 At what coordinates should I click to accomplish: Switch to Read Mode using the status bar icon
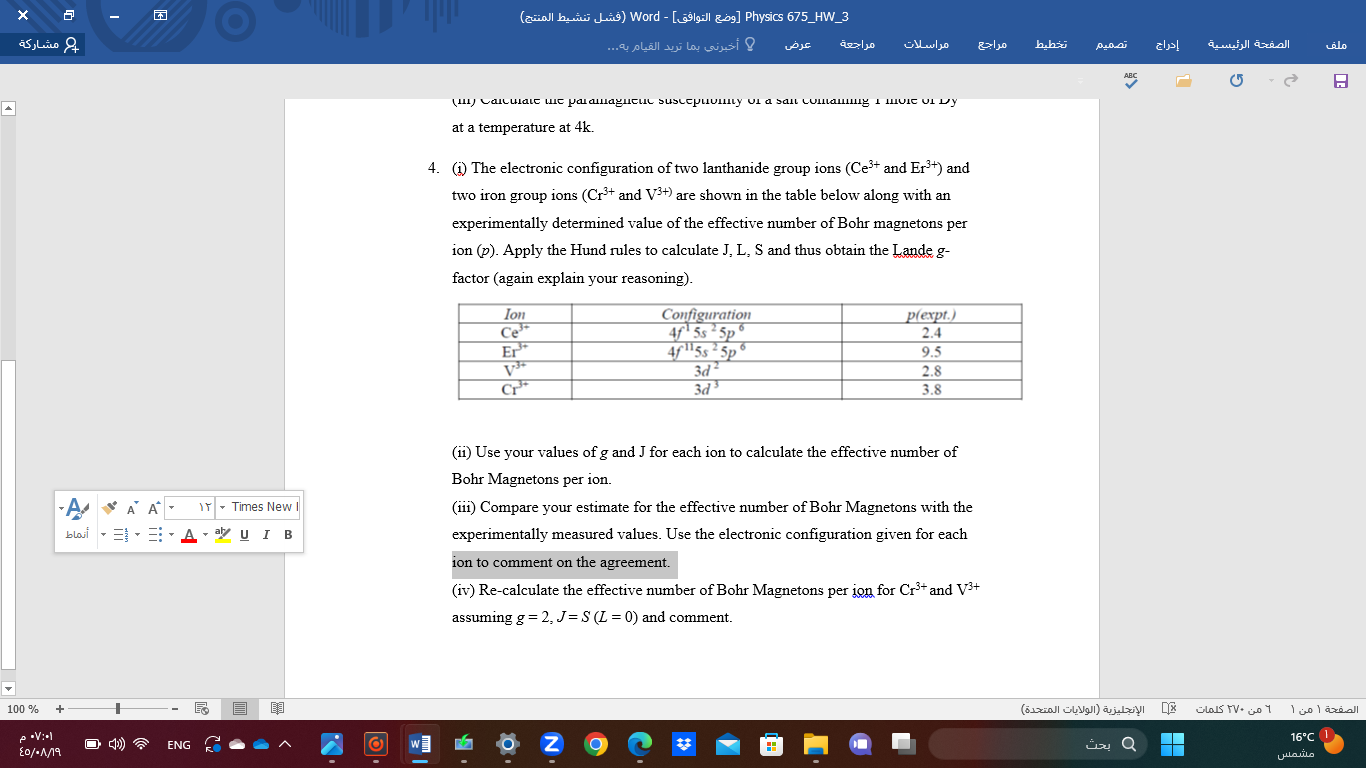click(x=276, y=707)
